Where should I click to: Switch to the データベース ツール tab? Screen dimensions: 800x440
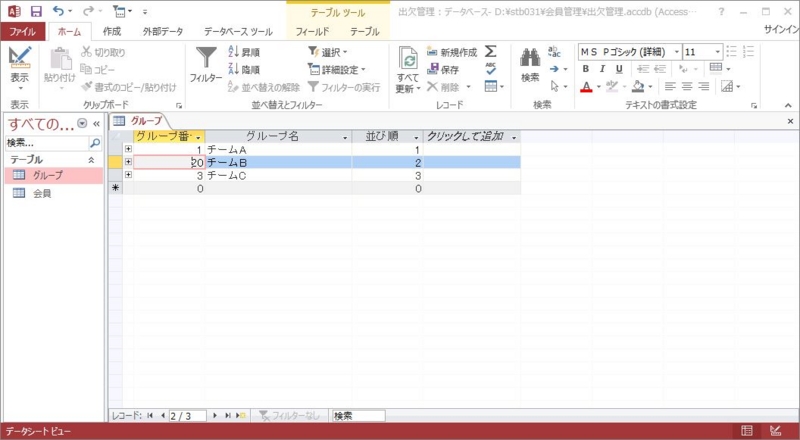238,32
